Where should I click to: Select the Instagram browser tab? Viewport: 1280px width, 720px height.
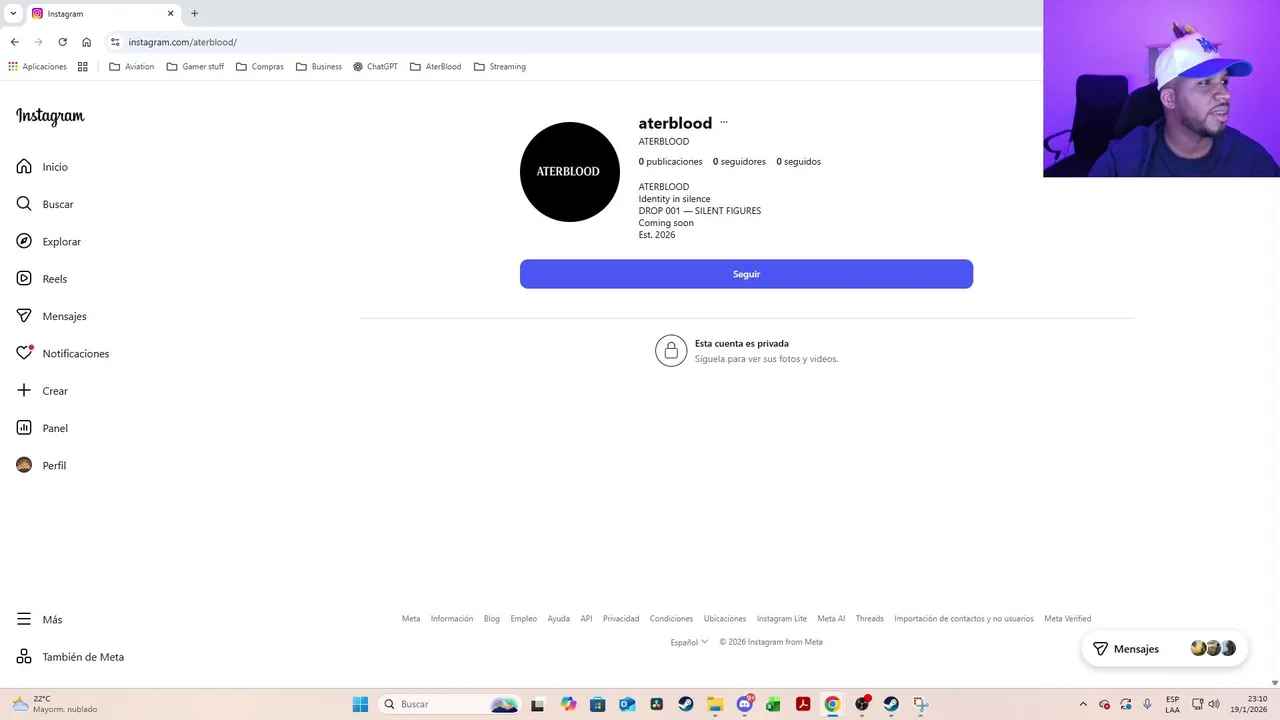[103, 13]
